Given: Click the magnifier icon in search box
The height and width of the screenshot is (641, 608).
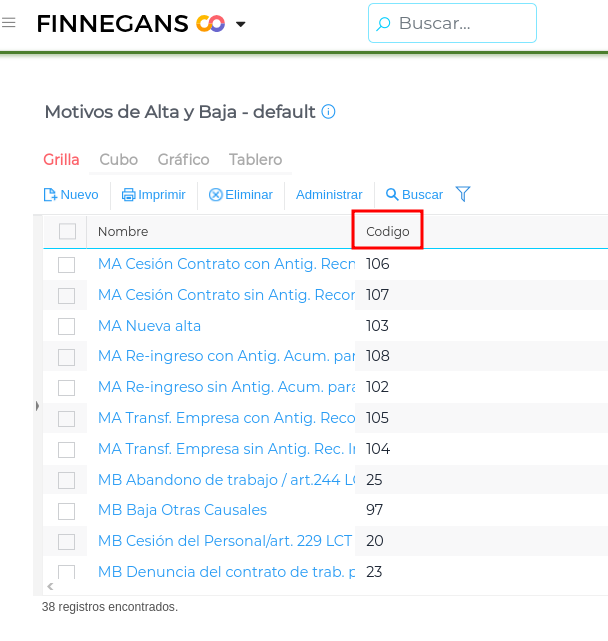Looking at the screenshot, I should [x=383, y=24].
